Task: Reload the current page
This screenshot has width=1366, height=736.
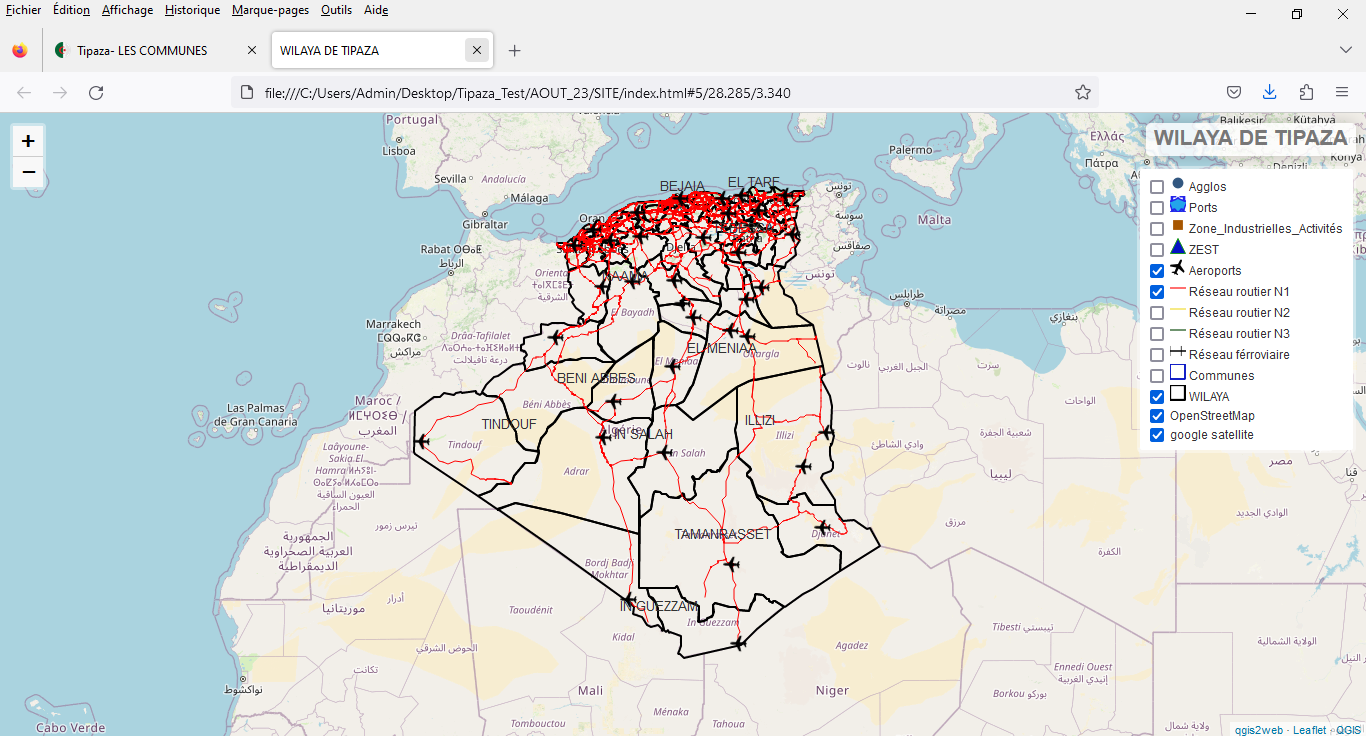Action: pyautogui.click(x=96, y=92)
